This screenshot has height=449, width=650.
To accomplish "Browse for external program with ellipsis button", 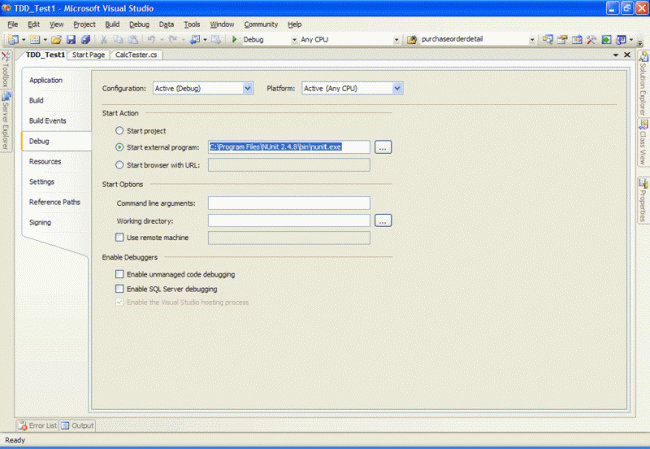I will coord(383,147).
